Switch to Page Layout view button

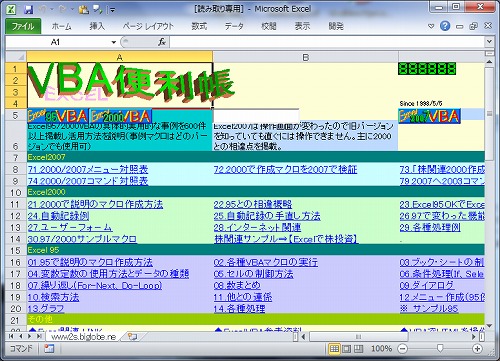coord(347,349)
